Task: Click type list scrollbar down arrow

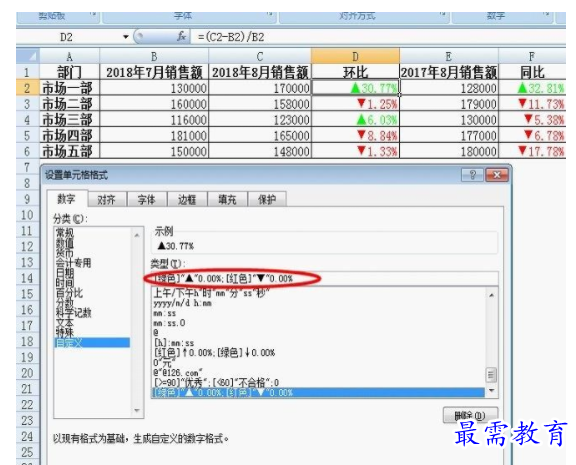Action: click(491, 391)
